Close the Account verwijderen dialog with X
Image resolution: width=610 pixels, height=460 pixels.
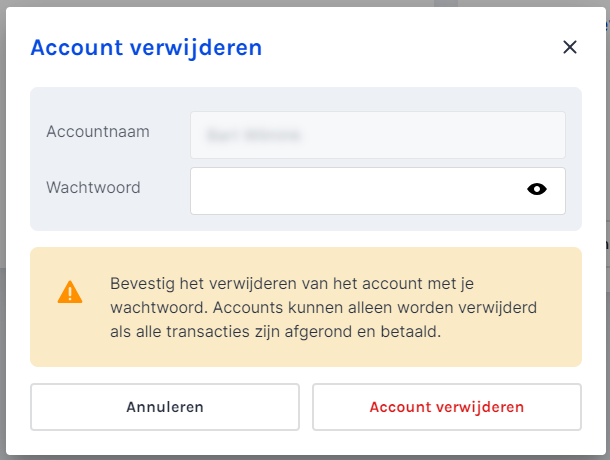tap(570, 47)
